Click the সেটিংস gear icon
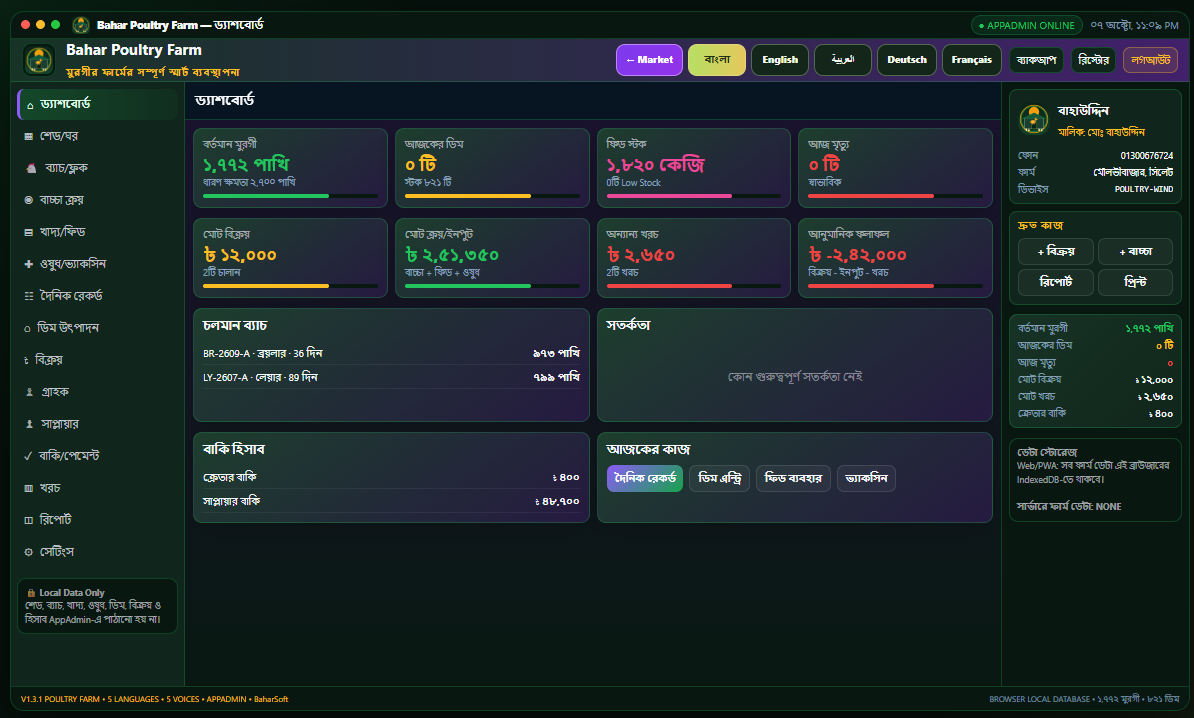Image resolution: width=1194 pixels, height=718 pixels. (29, 552)
